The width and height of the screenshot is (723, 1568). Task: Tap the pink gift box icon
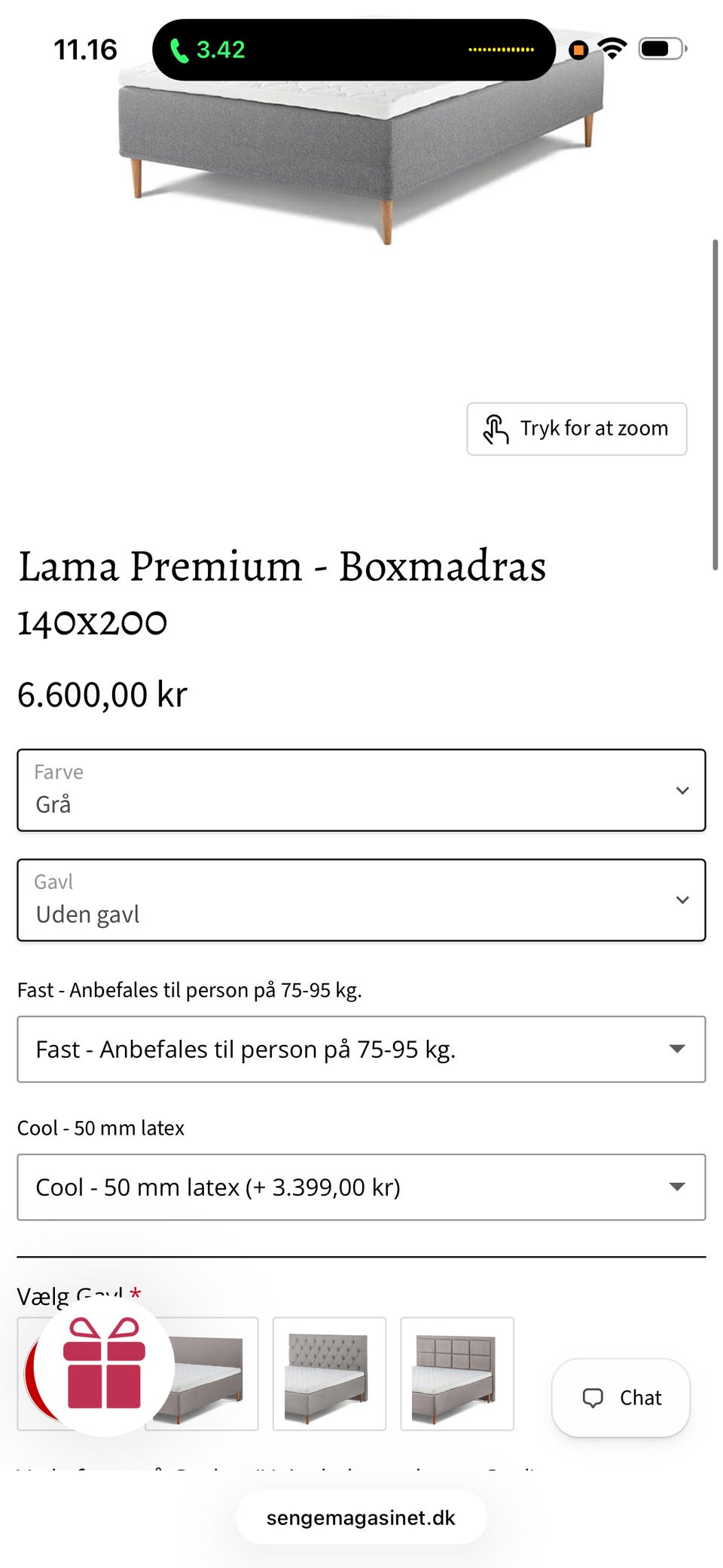click(x=104, y=1363)
